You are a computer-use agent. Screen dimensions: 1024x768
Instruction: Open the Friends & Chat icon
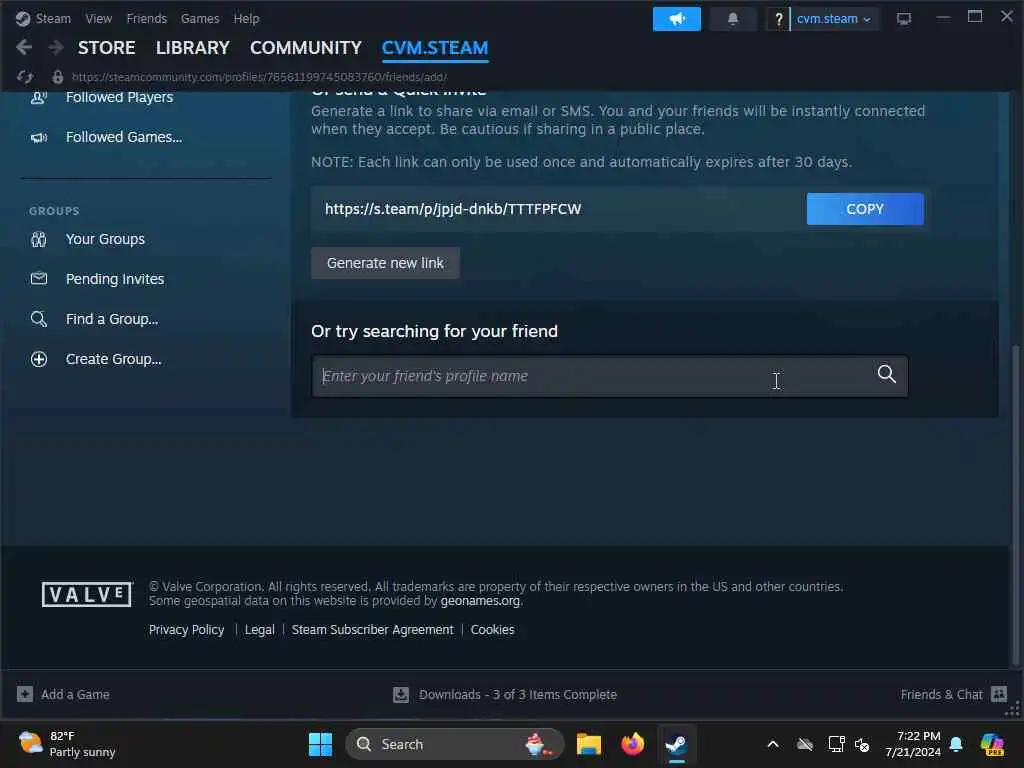pos(999,694)
